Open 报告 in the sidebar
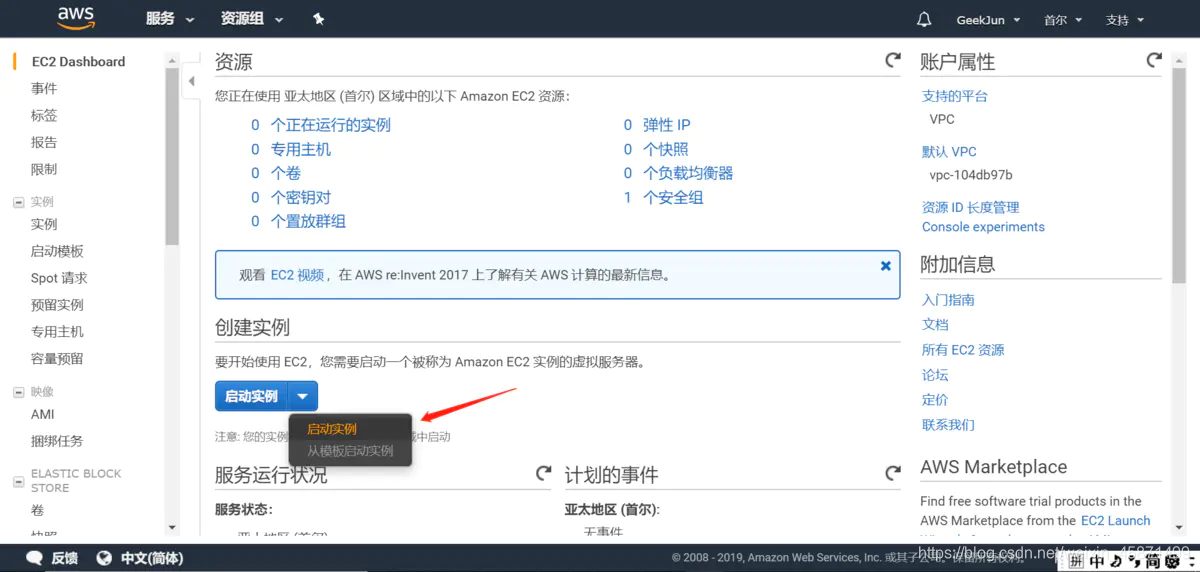1200x572 pixels. pos(44,142)
